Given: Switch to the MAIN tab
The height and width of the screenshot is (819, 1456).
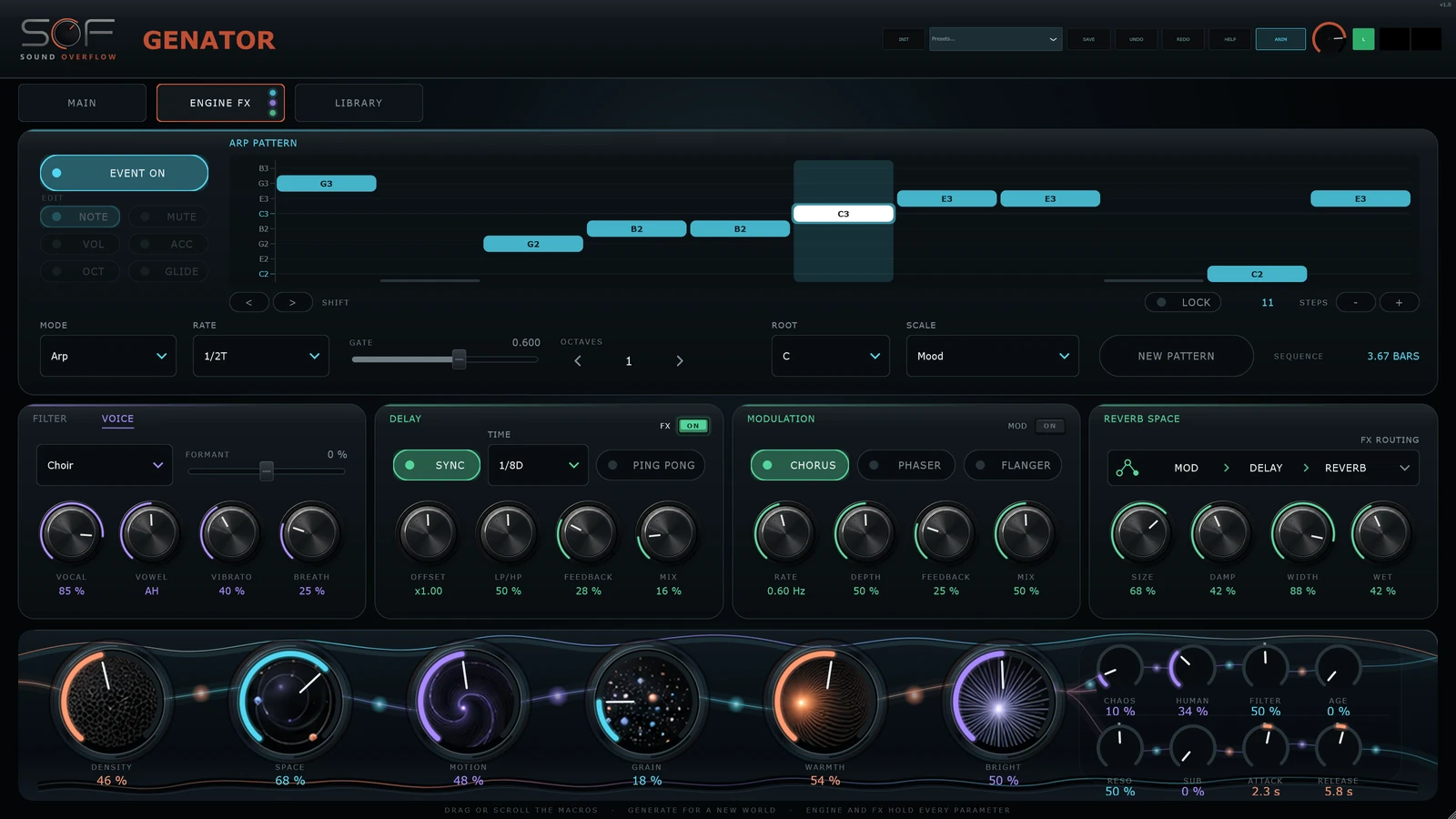Looking at the screenshot, I should click(82, 103).
